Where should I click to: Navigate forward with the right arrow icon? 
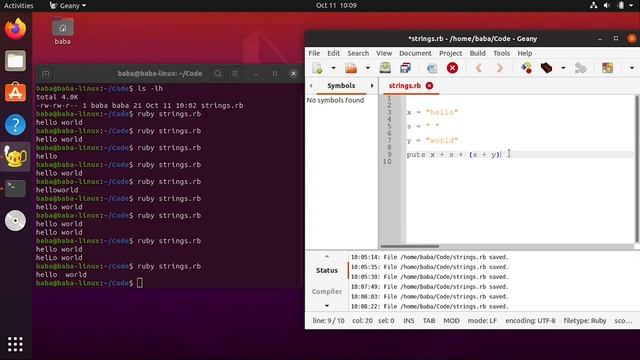(500, 68)
